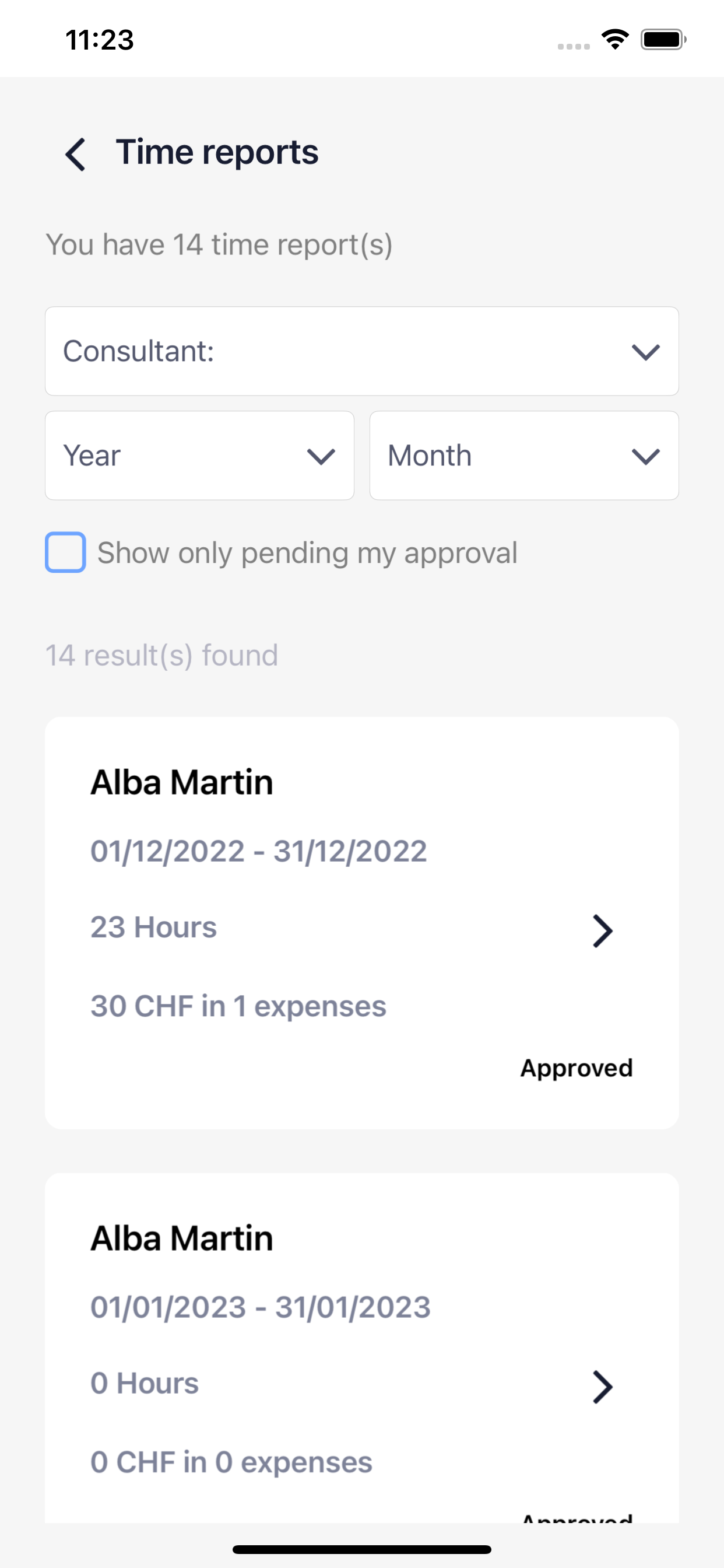724x1568 pixels.
Task: Tap the Show only pending my approval label
Action: click(x=307, y=554)
